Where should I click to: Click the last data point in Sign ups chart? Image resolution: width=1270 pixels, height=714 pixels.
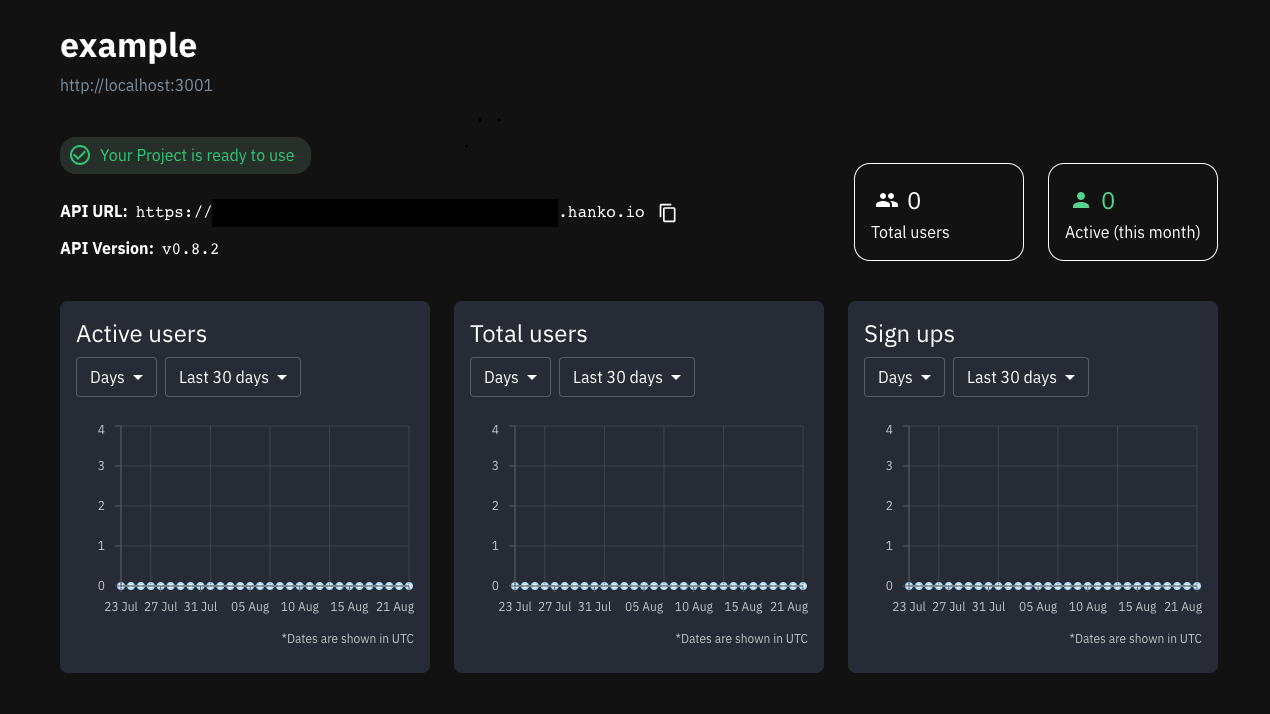tap(1197, 585)
